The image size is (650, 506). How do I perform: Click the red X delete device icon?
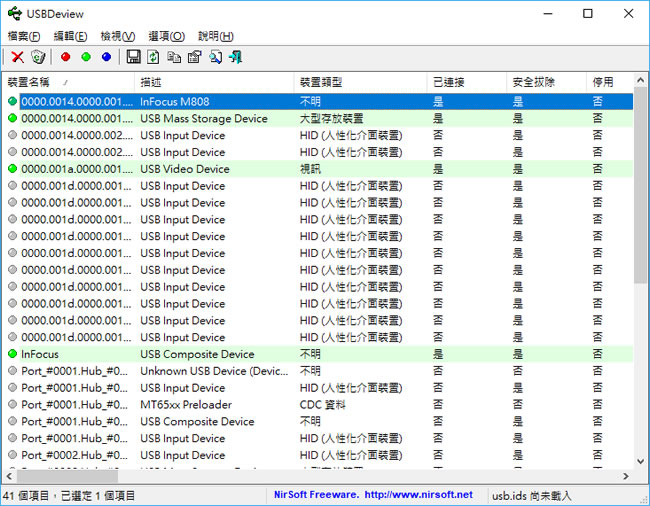pos(17,57)
